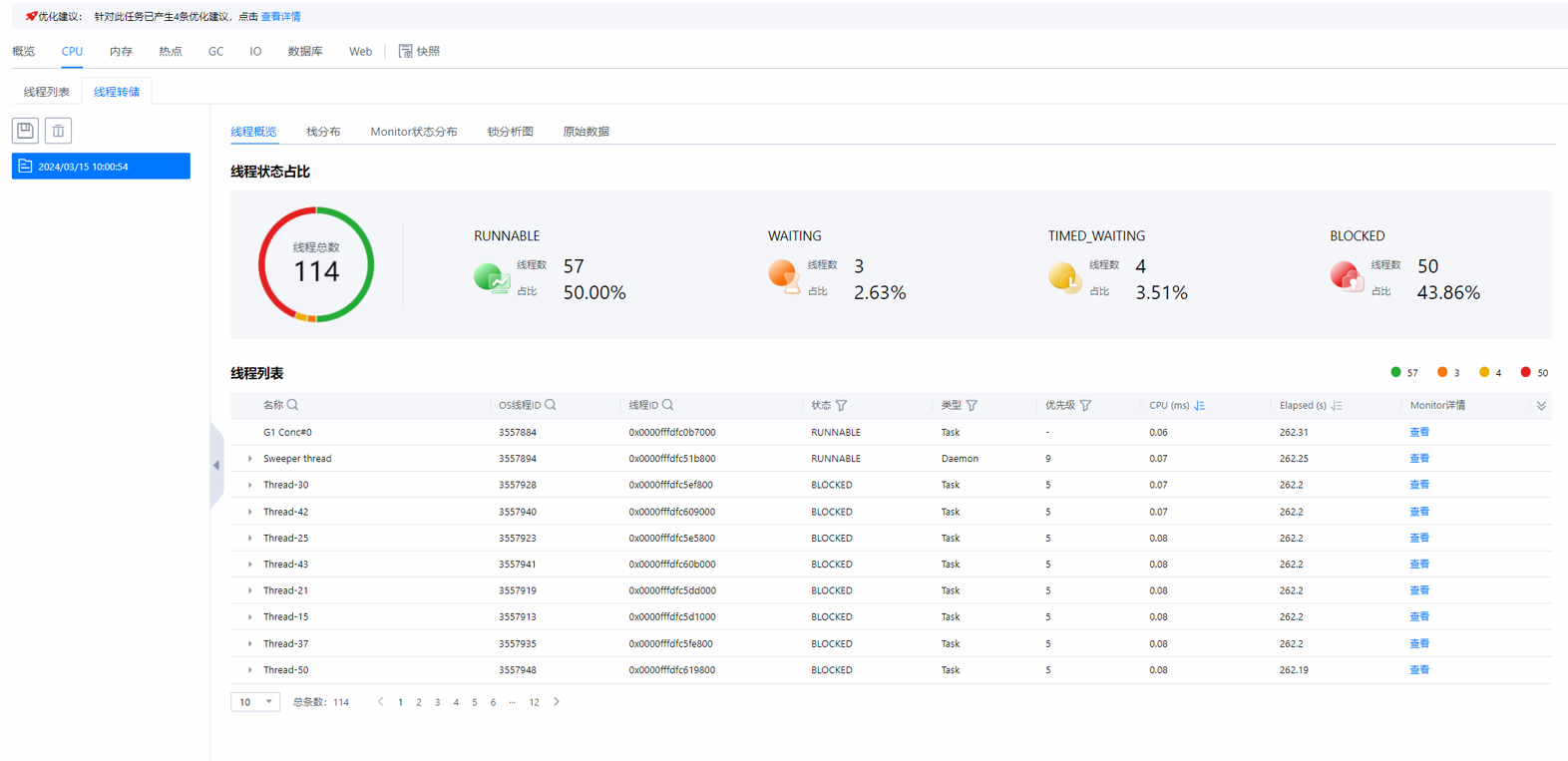Expand the Thread-43 row

pyautogui.click(x=249, y=565)
